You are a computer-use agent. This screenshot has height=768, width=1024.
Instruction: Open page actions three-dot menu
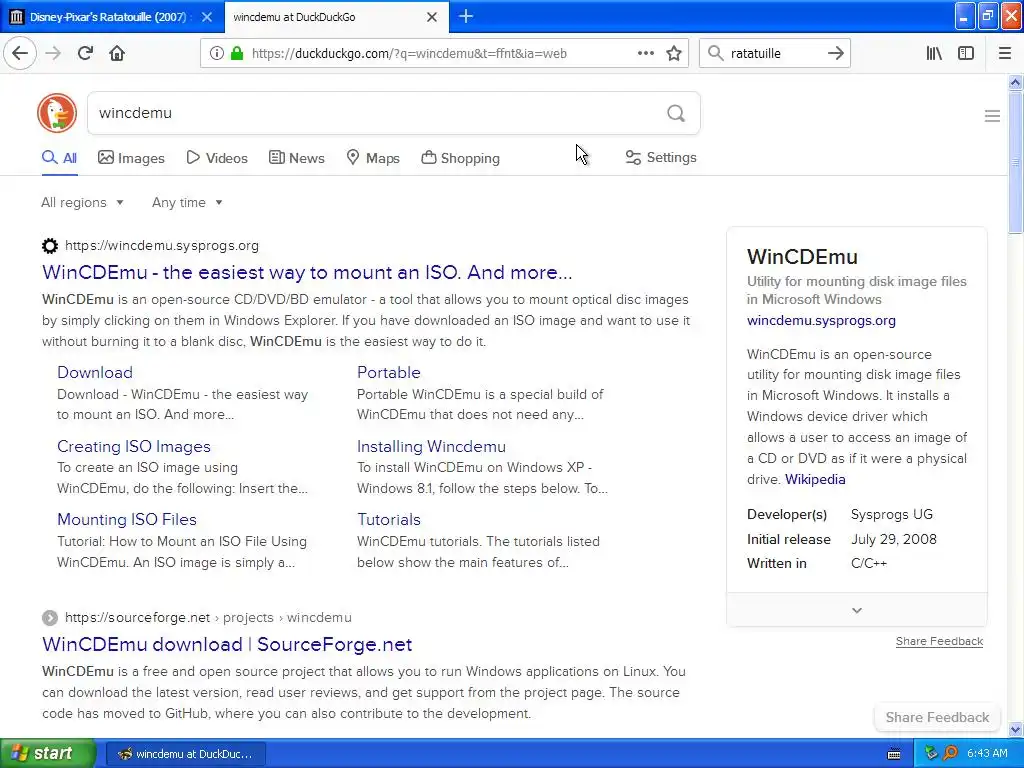(x=645, y=53)
